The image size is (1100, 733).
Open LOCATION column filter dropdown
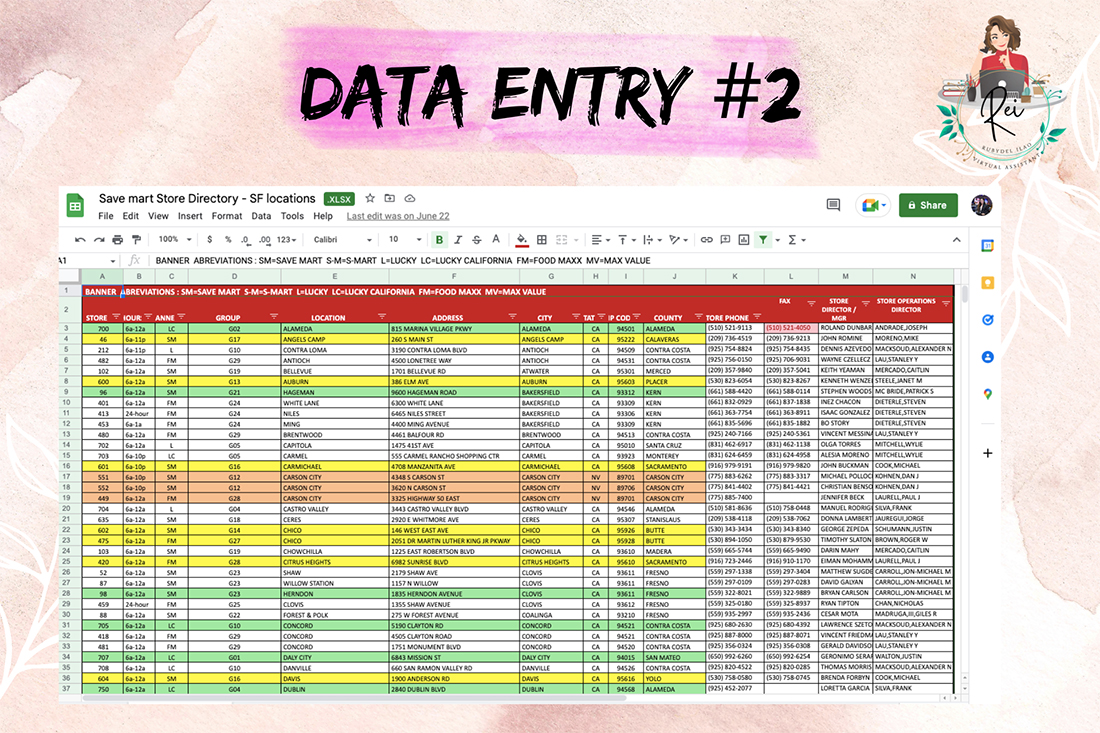[x=382, y=317]
